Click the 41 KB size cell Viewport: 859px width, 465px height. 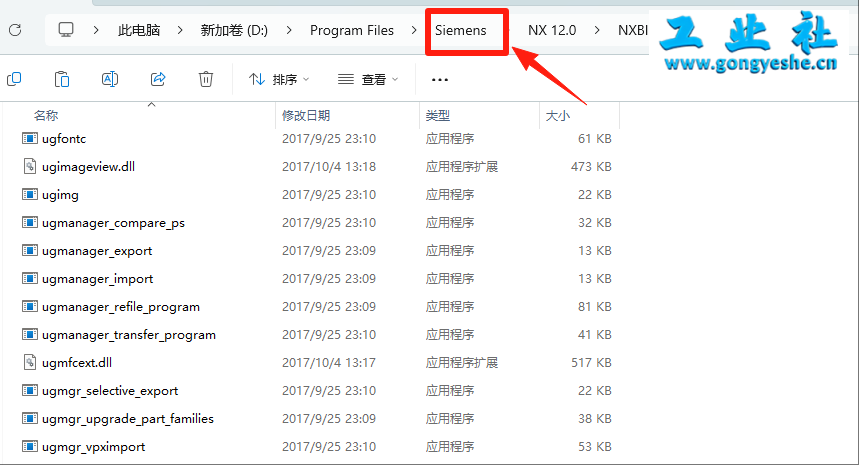[x=594, y=335]
